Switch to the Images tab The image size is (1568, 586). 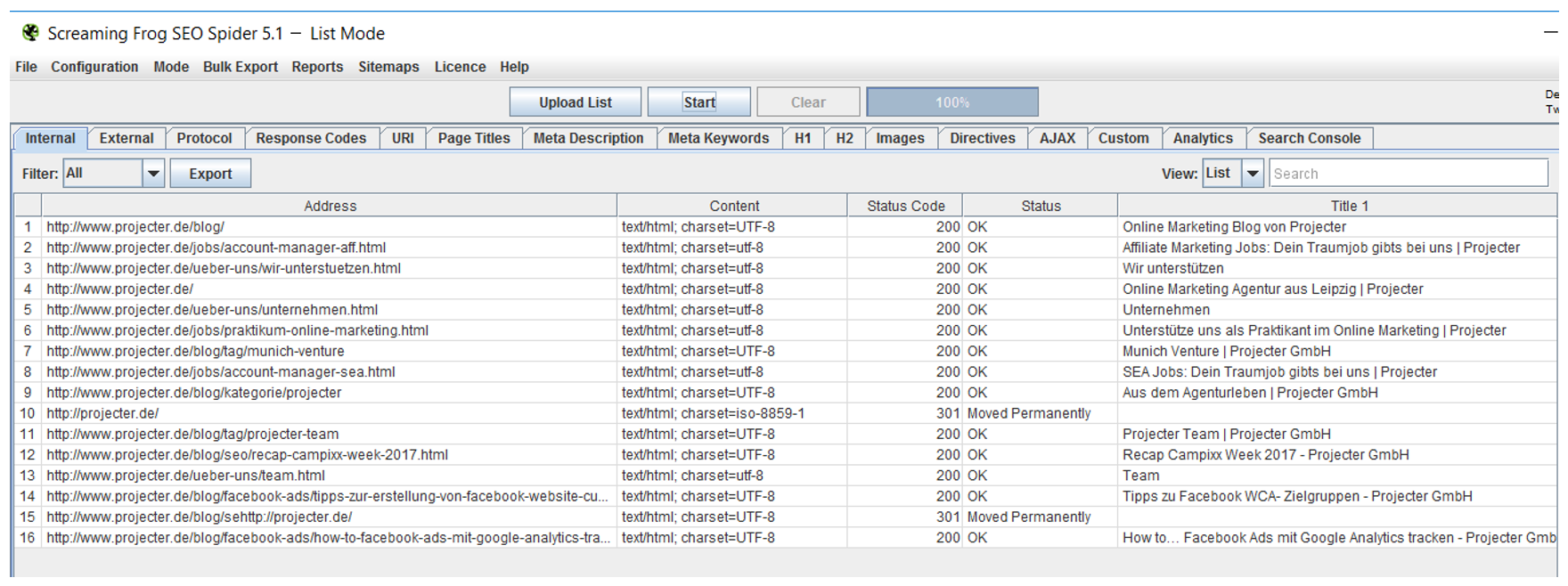tap(900, 138)
